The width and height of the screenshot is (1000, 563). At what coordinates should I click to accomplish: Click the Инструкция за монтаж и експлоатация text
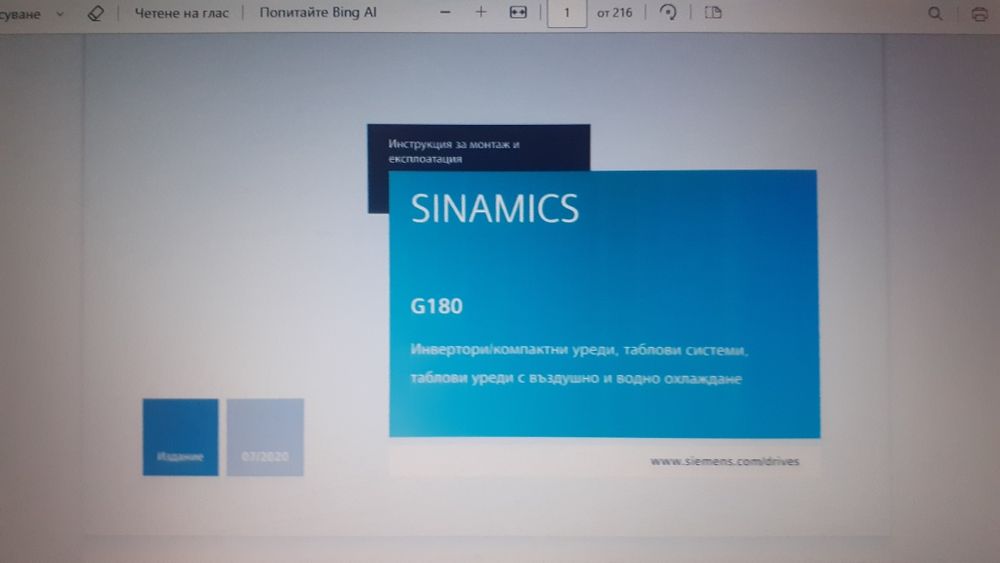click(x=454, y=151)
